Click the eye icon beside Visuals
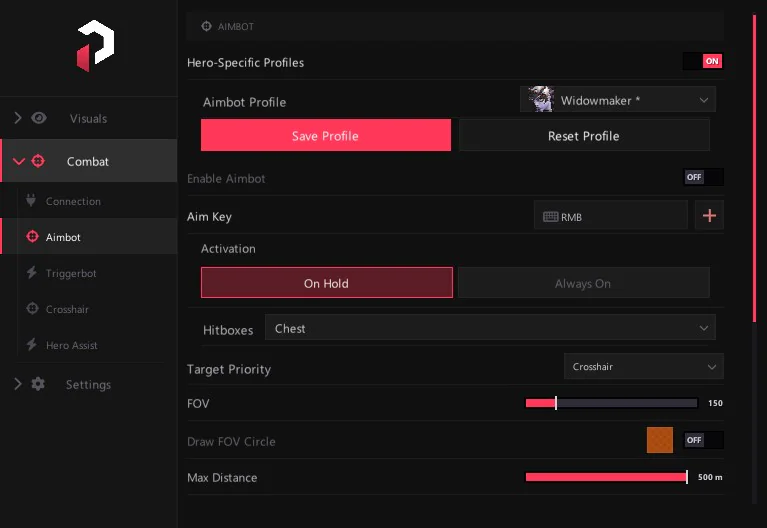Screen dimensions: 767x528 [39, 118]
